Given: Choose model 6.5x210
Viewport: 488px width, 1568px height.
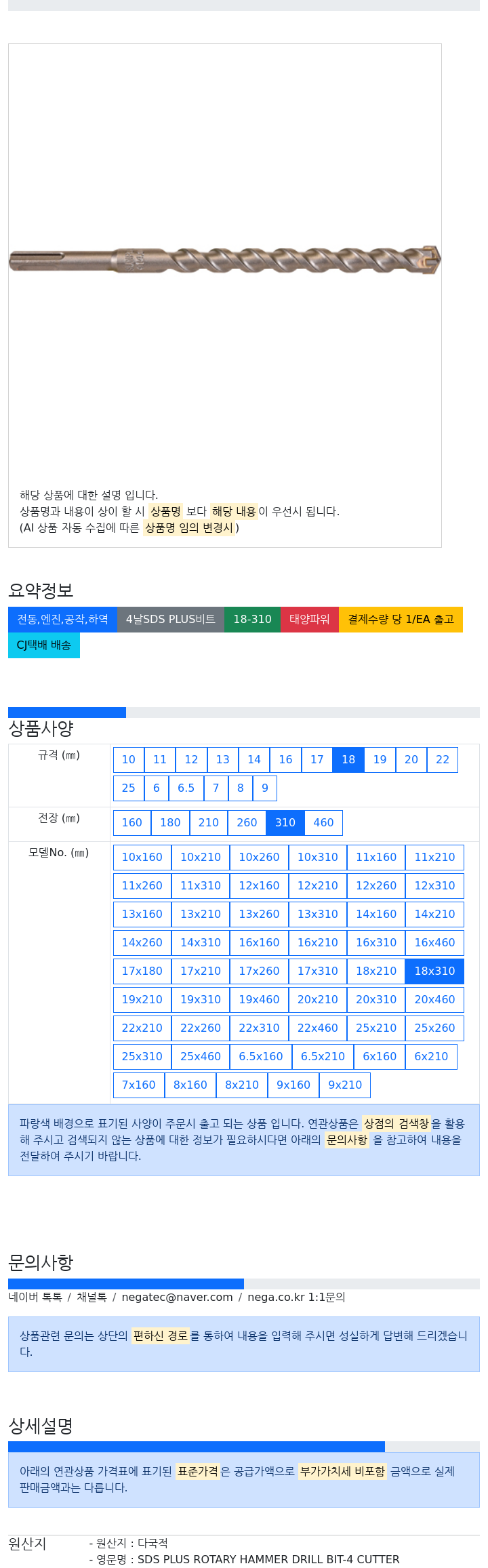Looking at the screenshot, I should click(x=323, y=1057).
